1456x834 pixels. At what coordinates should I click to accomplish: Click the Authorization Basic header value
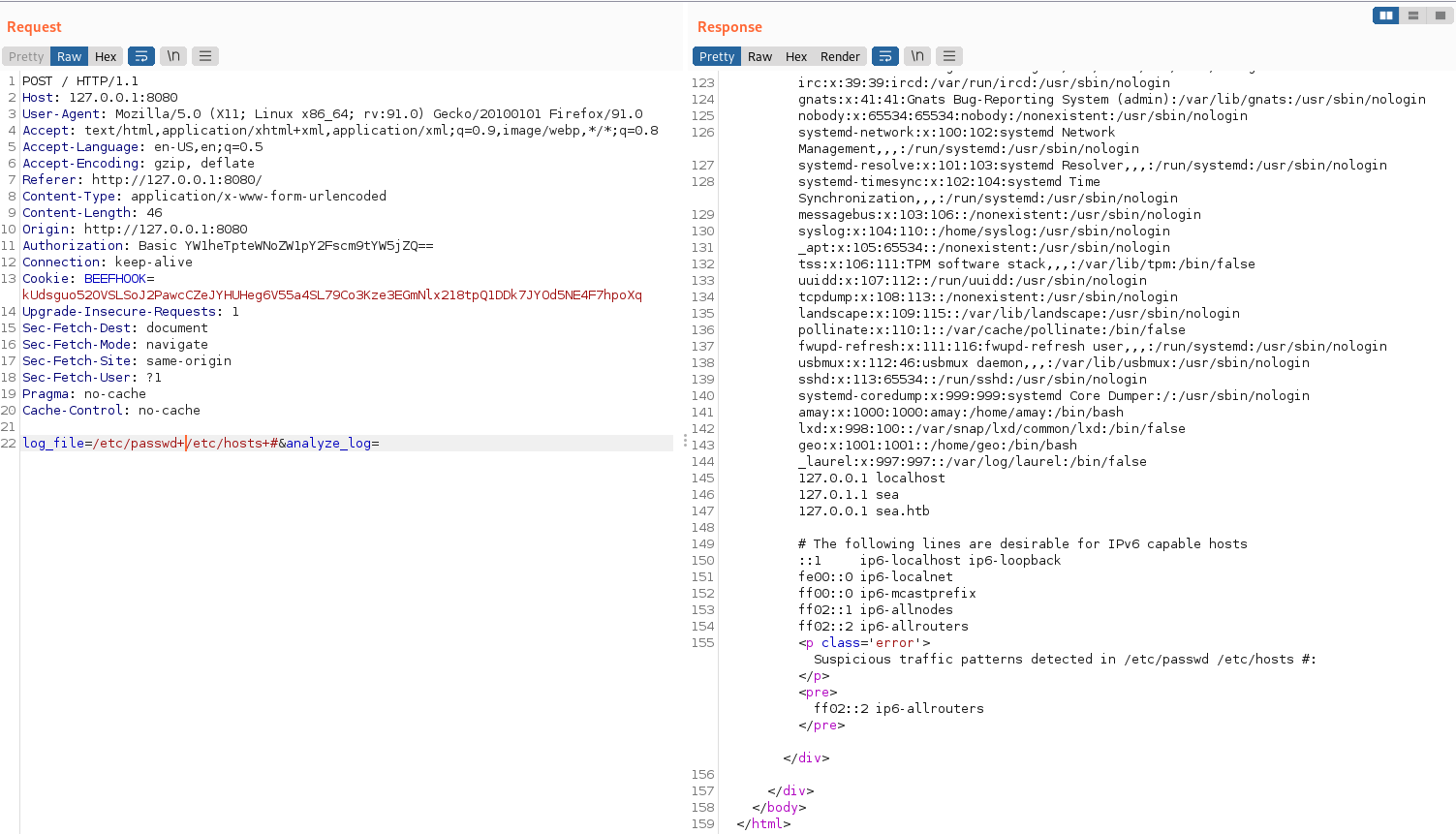coord(286,246)
